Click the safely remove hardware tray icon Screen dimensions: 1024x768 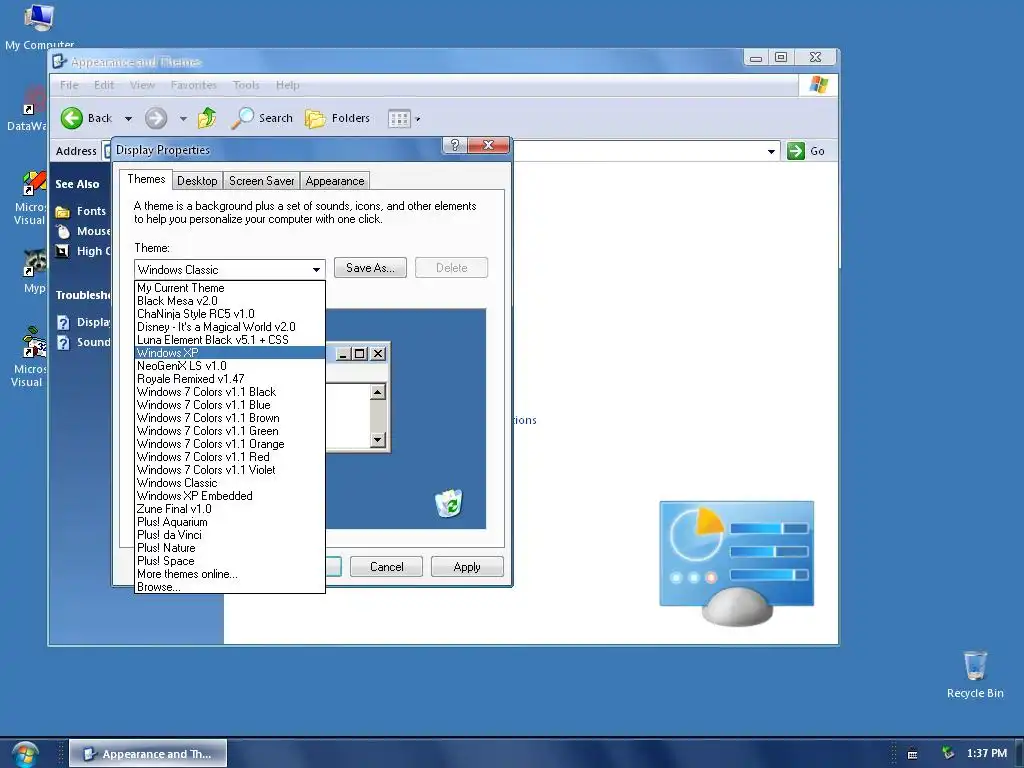point(948,754)
